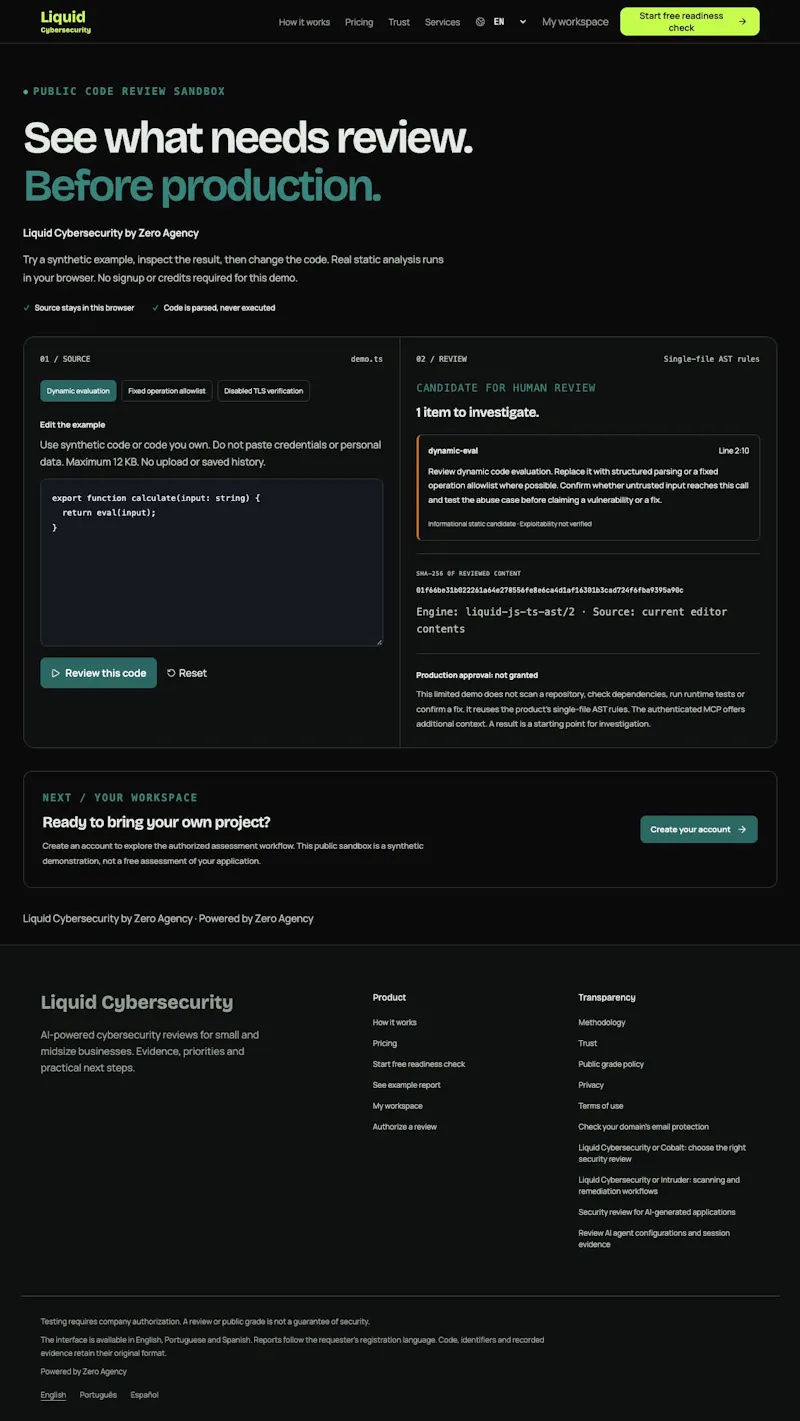Open Check your domain's email protection link
The width and height of the screenshot is (800, 1421).
[x=644, y=1127]
